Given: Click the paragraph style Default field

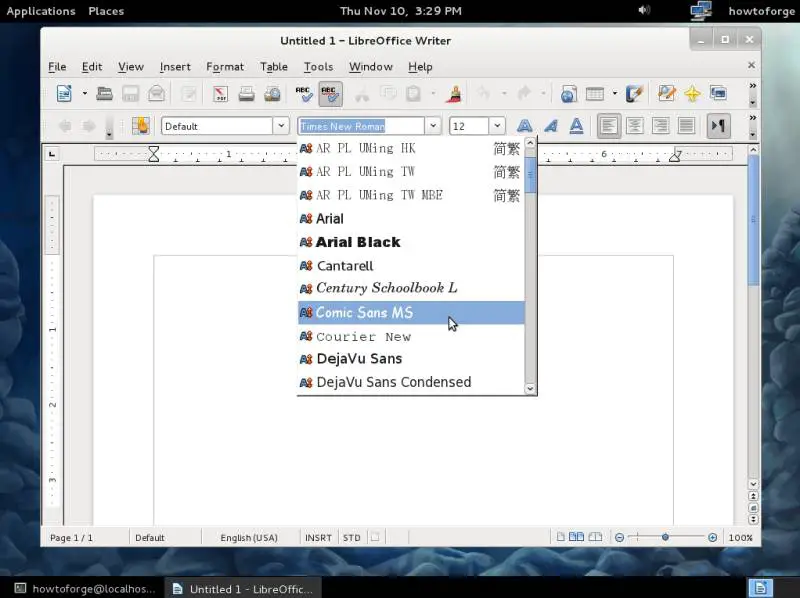Looking at the screenshot, I should click(x=217, y=126).
